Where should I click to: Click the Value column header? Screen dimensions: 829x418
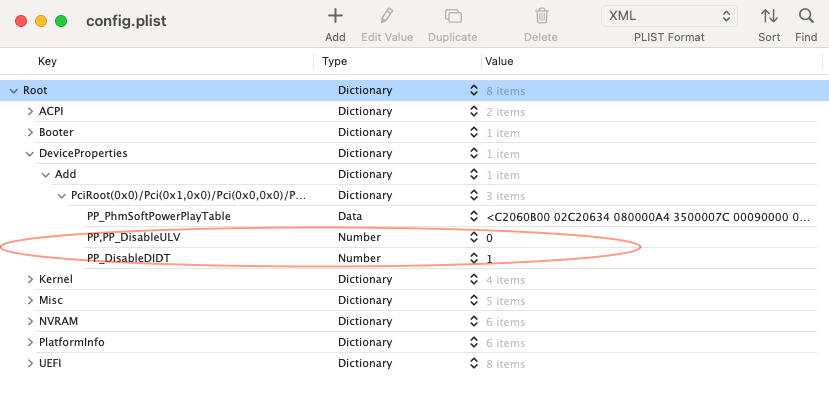[x=499, y=61]
